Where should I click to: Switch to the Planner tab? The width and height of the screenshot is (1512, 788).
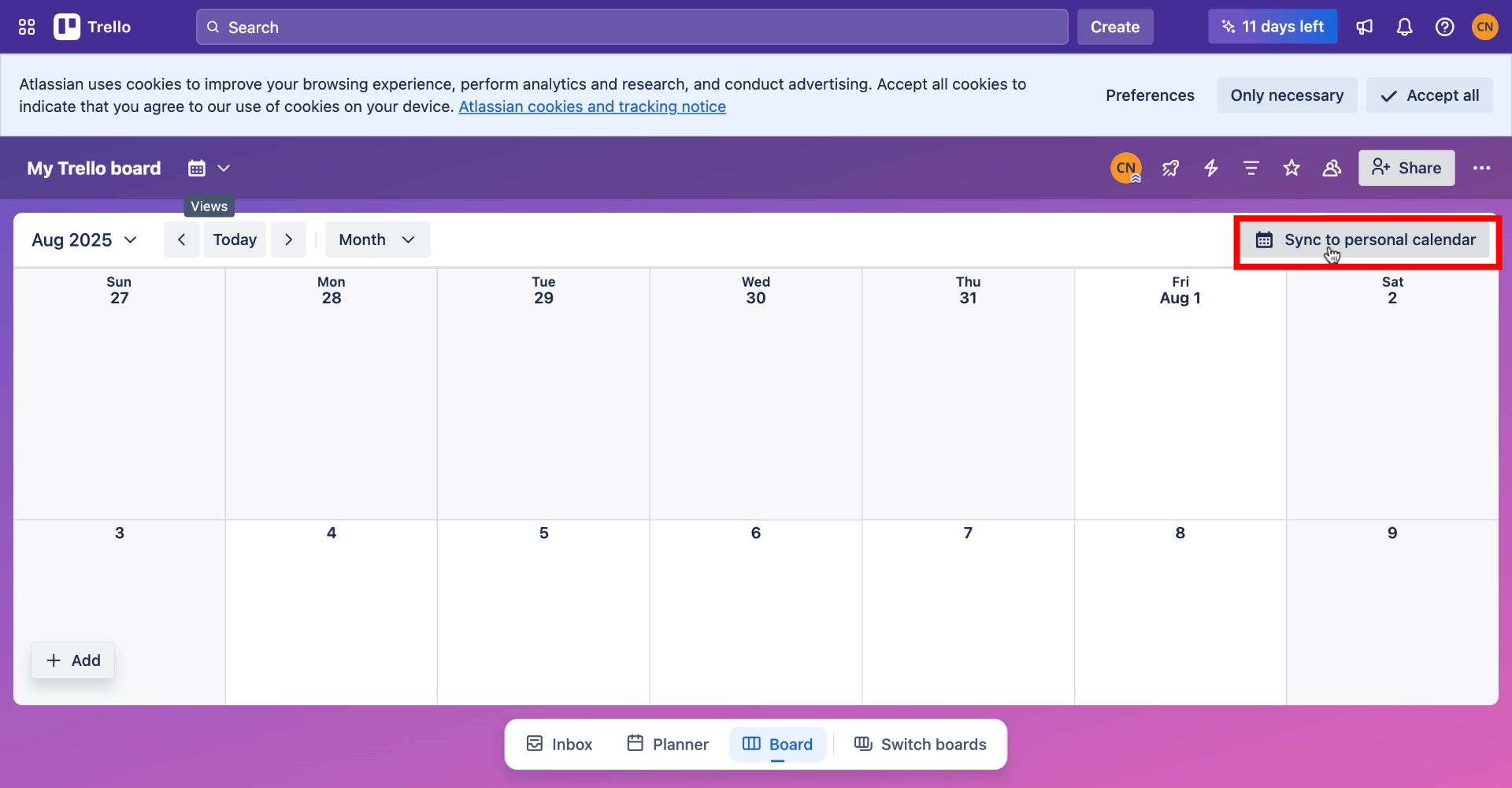pyautogui.click(x=666, y=743)
